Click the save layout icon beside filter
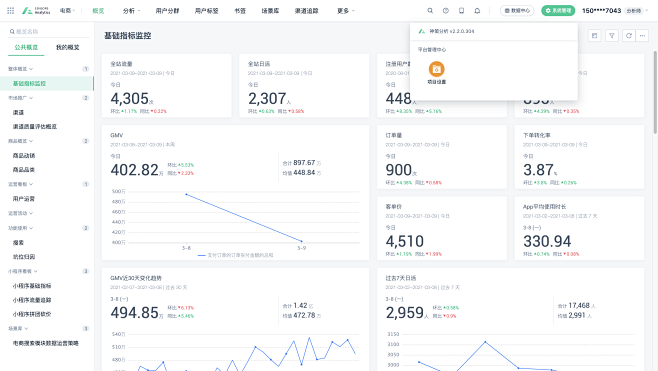This screenshot has width=658, height=371. (x=595, y=36)
